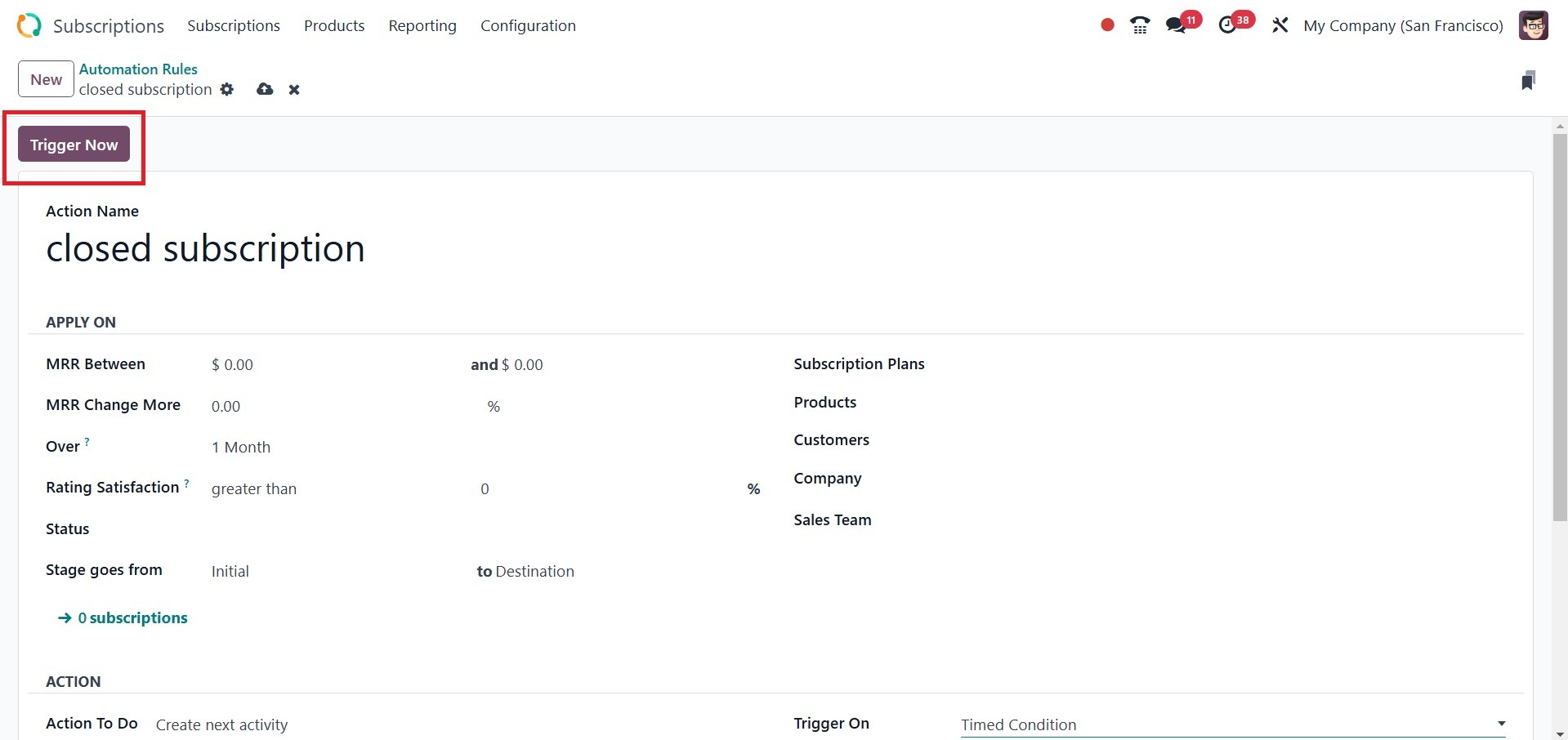This screenshot has height=740, width=1568.
Task: Save the record manually with the cloud icon
Action: 265,89
